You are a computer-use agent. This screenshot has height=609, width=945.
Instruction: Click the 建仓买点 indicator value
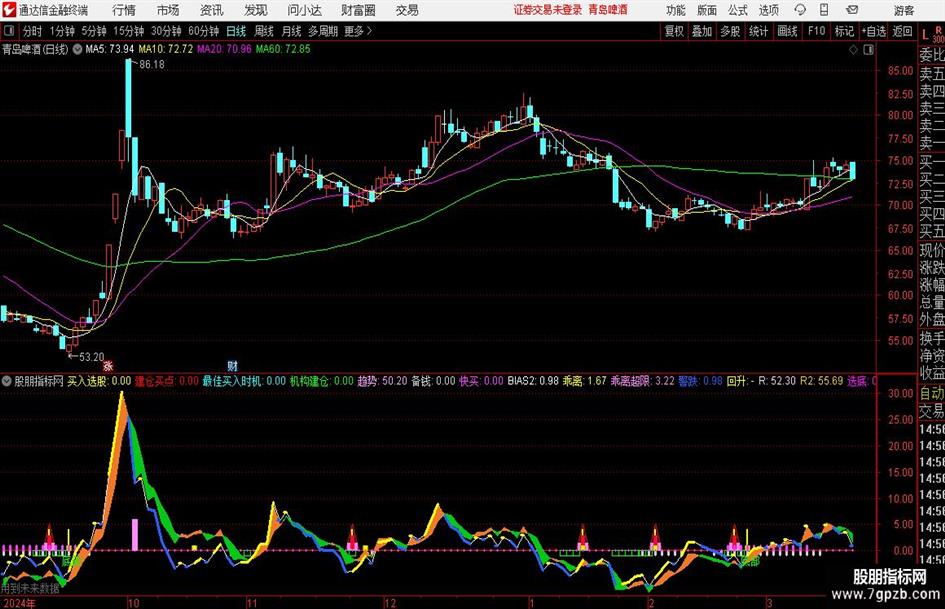click(x=166, y=381)
